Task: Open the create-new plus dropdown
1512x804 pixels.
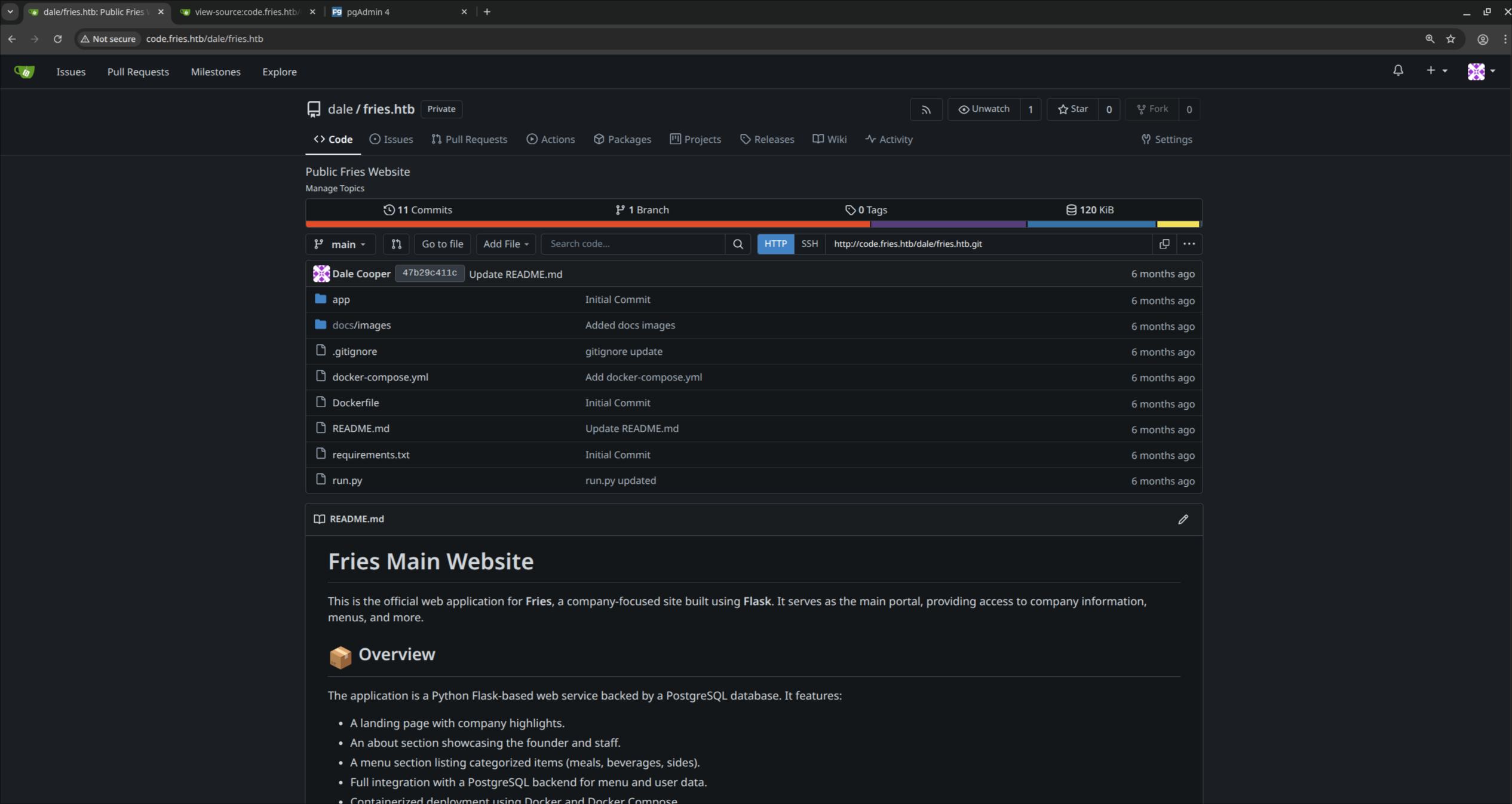Action: (1436, 71)
